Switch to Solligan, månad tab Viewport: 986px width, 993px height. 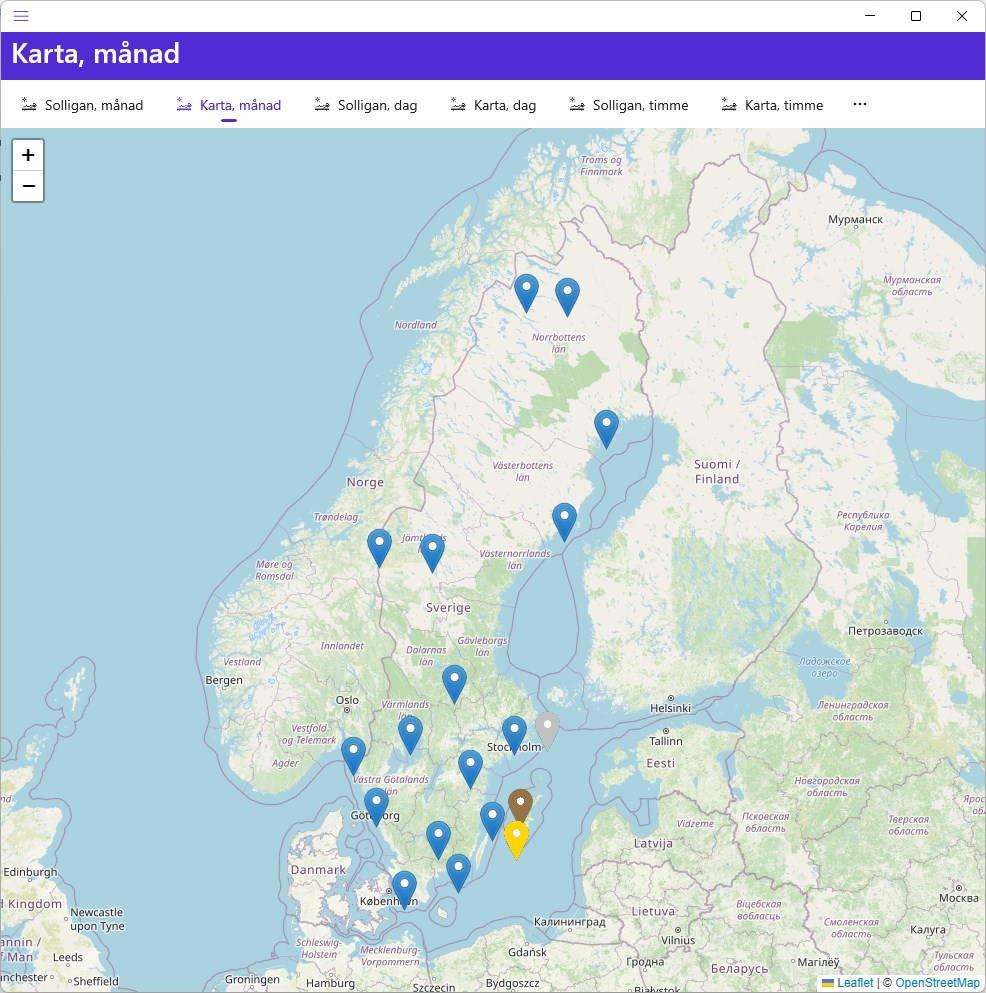(82, 105)
